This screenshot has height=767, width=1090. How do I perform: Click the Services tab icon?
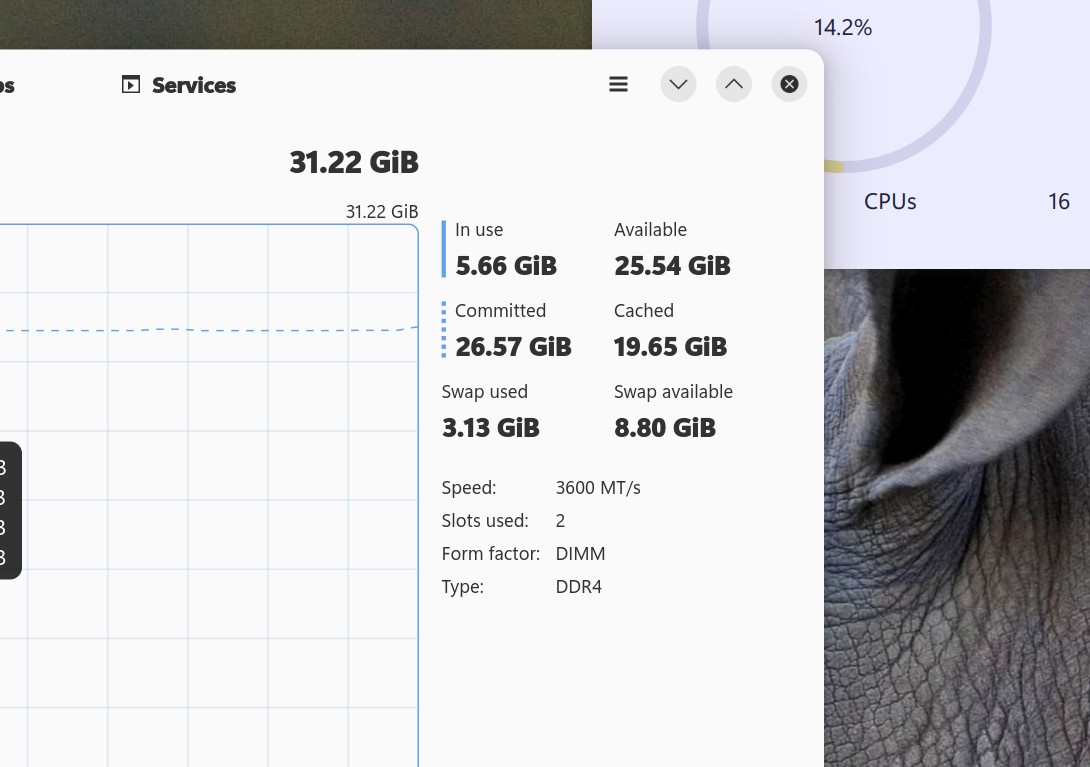[x=131, y=85]
